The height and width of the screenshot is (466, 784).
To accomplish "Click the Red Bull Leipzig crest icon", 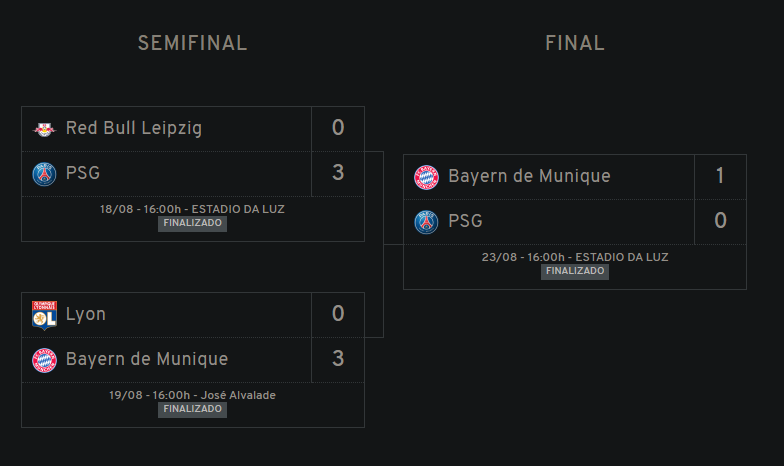I will (44, 130).
